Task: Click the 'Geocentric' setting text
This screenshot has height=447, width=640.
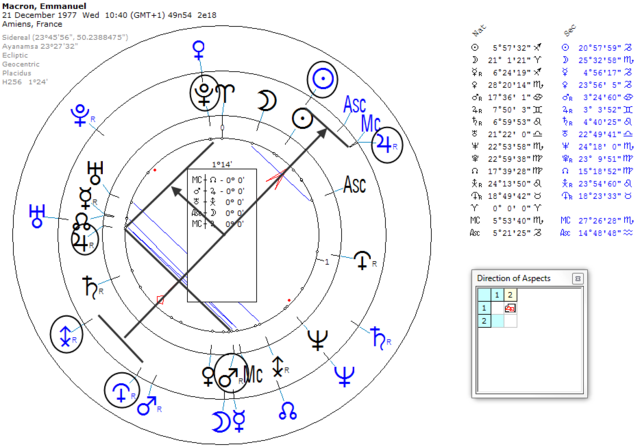Action: pos(20,64)
